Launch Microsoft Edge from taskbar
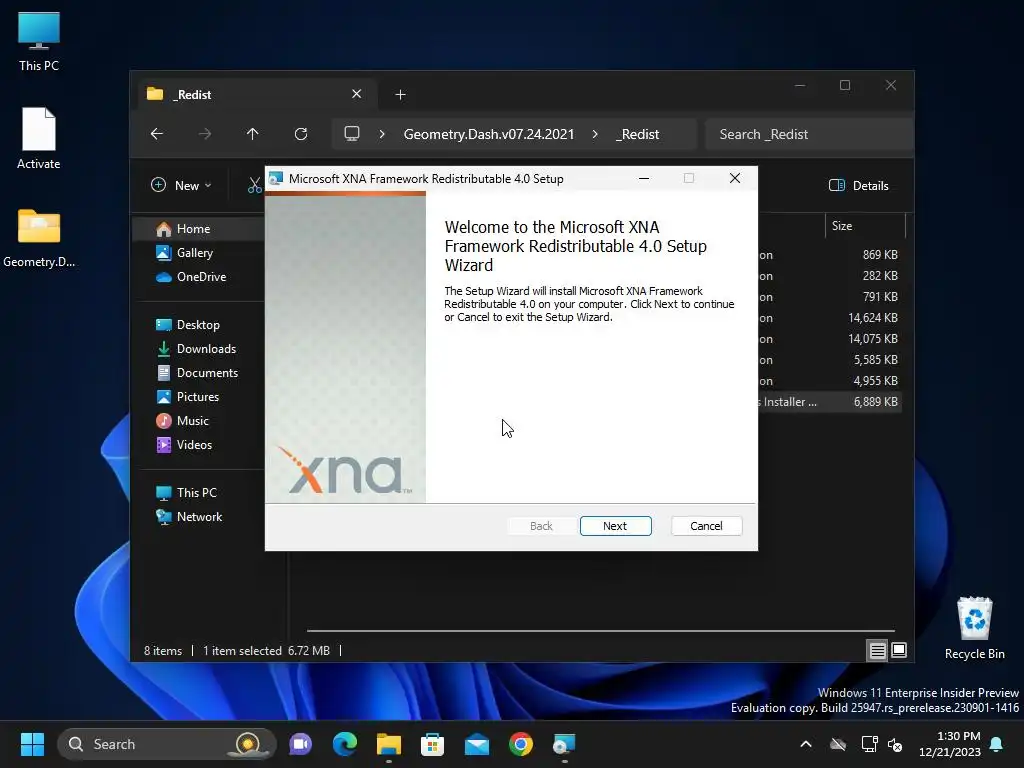 (x=345, y=744)
